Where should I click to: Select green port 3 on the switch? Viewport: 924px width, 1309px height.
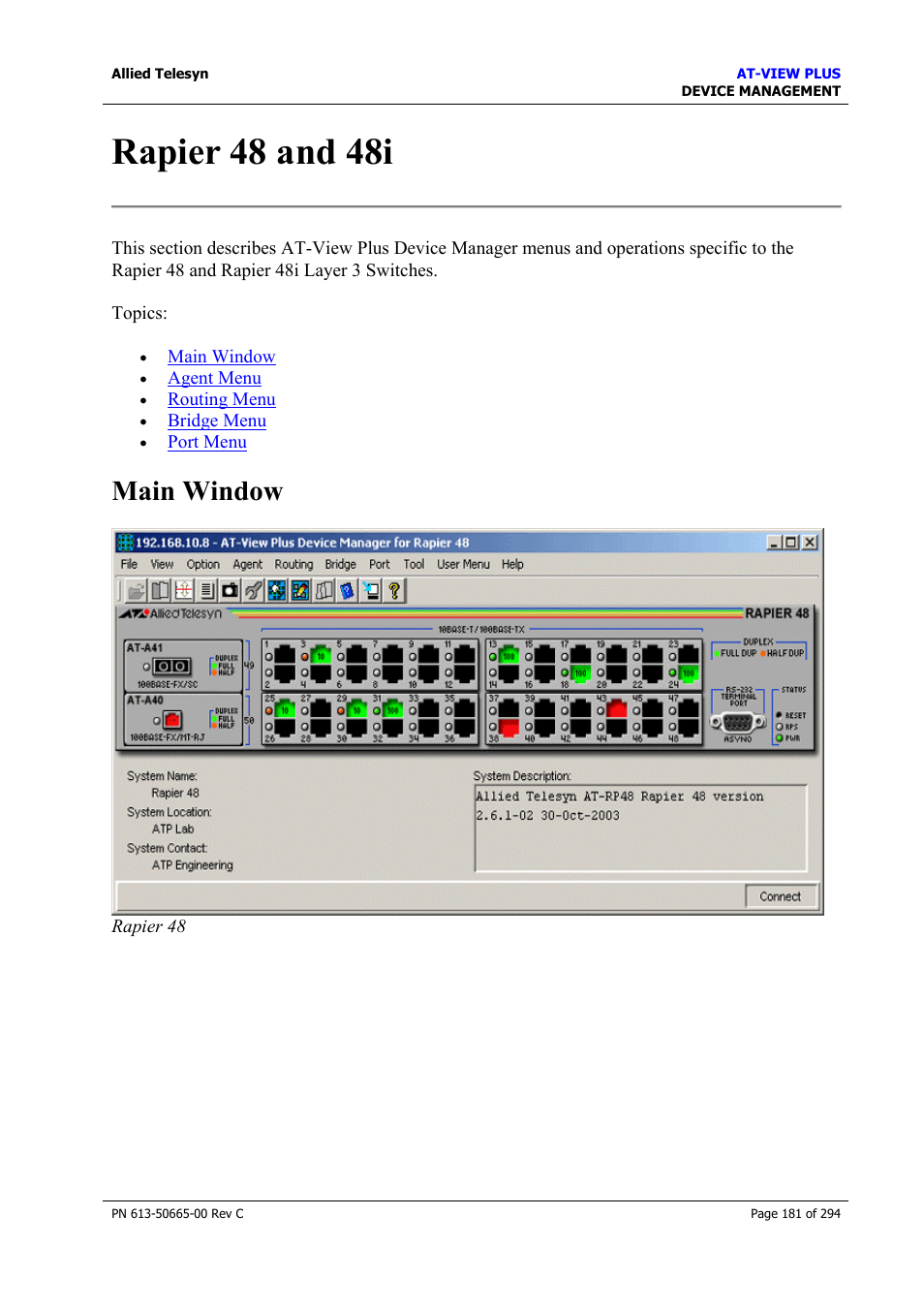(321, 656)
